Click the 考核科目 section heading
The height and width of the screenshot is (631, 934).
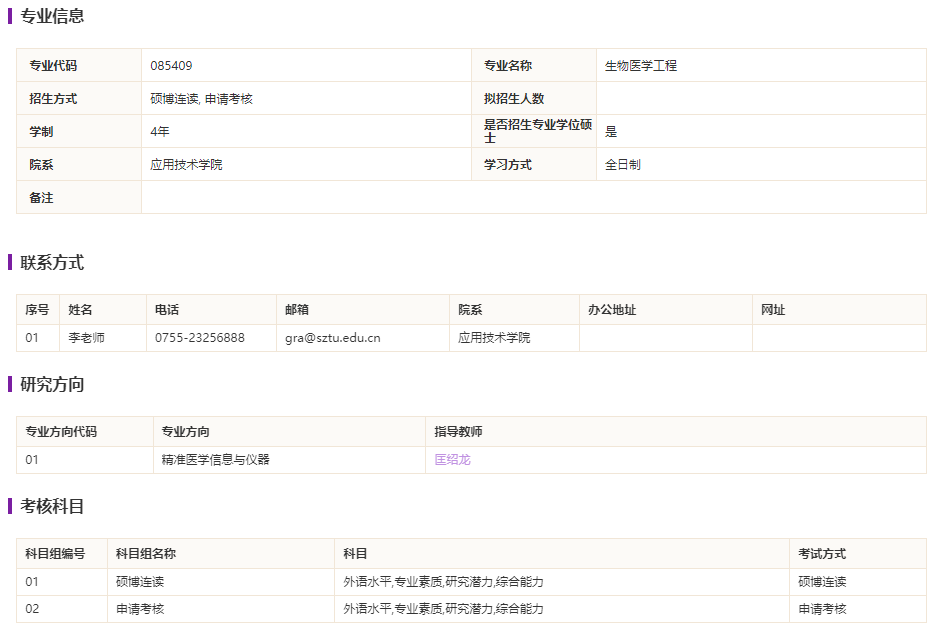[52, 507]
